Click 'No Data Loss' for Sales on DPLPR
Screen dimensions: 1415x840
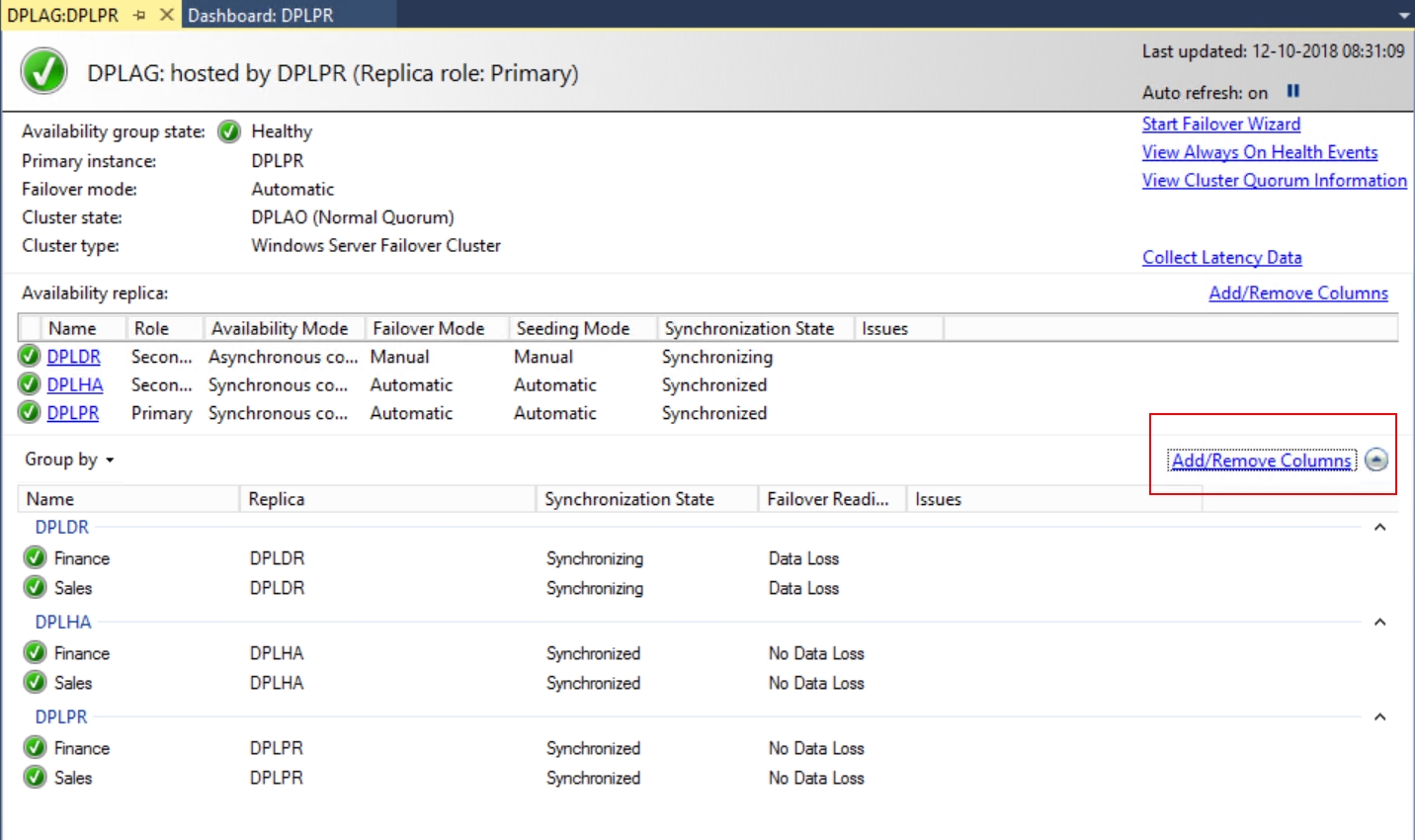click(816, 778)
